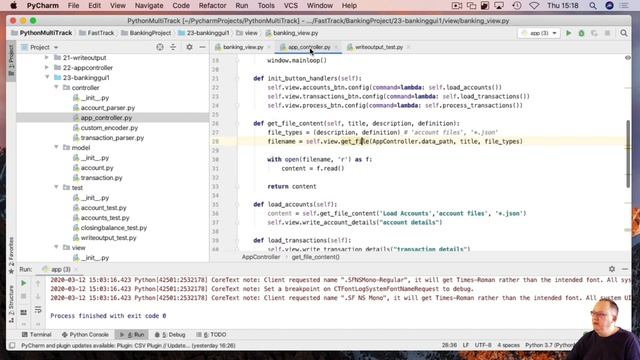Click 4 spaces indent setting in status bar
This screenshot has height=360, width=640.
point(508,345)
